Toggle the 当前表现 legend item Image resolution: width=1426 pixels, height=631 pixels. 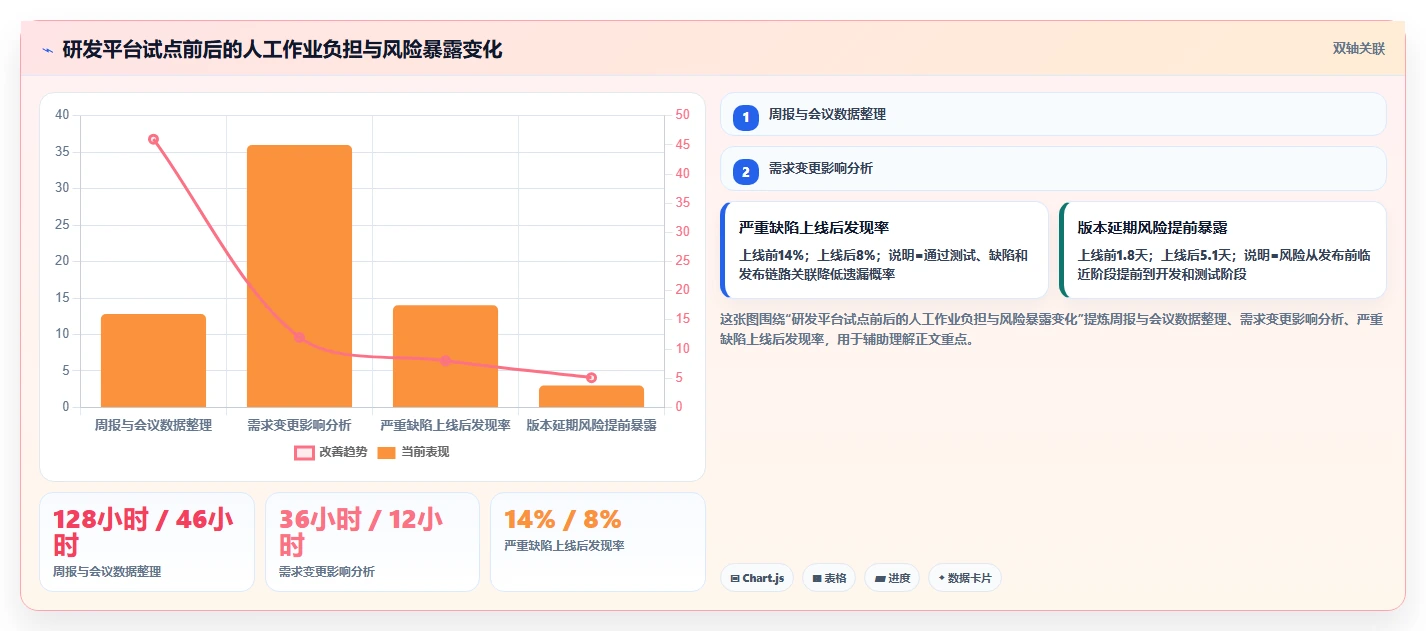pos(413,452)
